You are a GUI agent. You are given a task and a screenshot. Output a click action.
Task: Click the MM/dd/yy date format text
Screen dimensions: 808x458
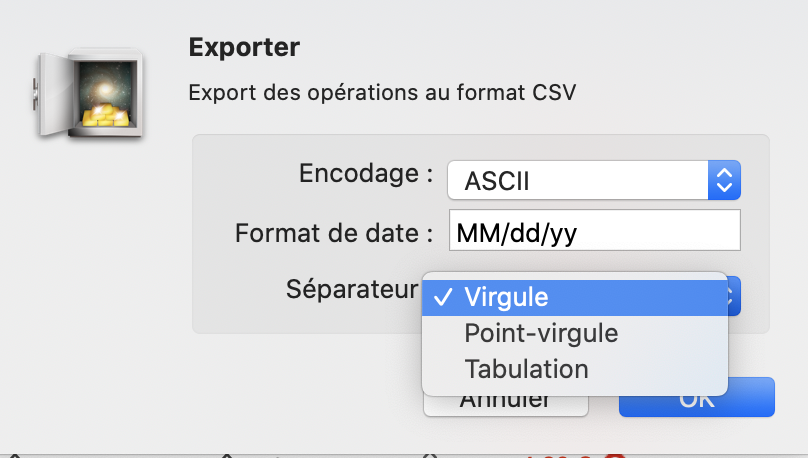click(x=516, y=233)
